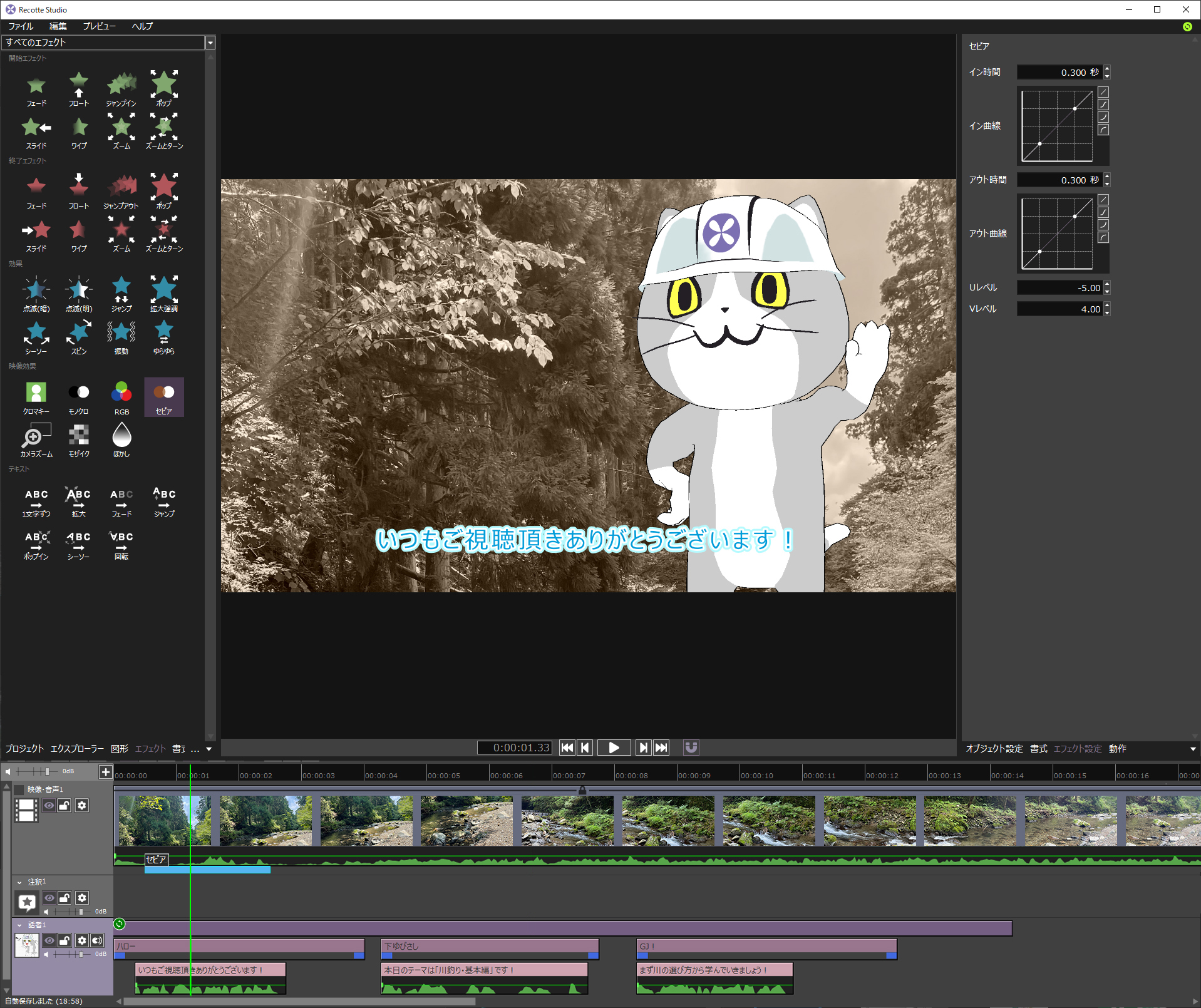Step back one frame

point(585,748)
